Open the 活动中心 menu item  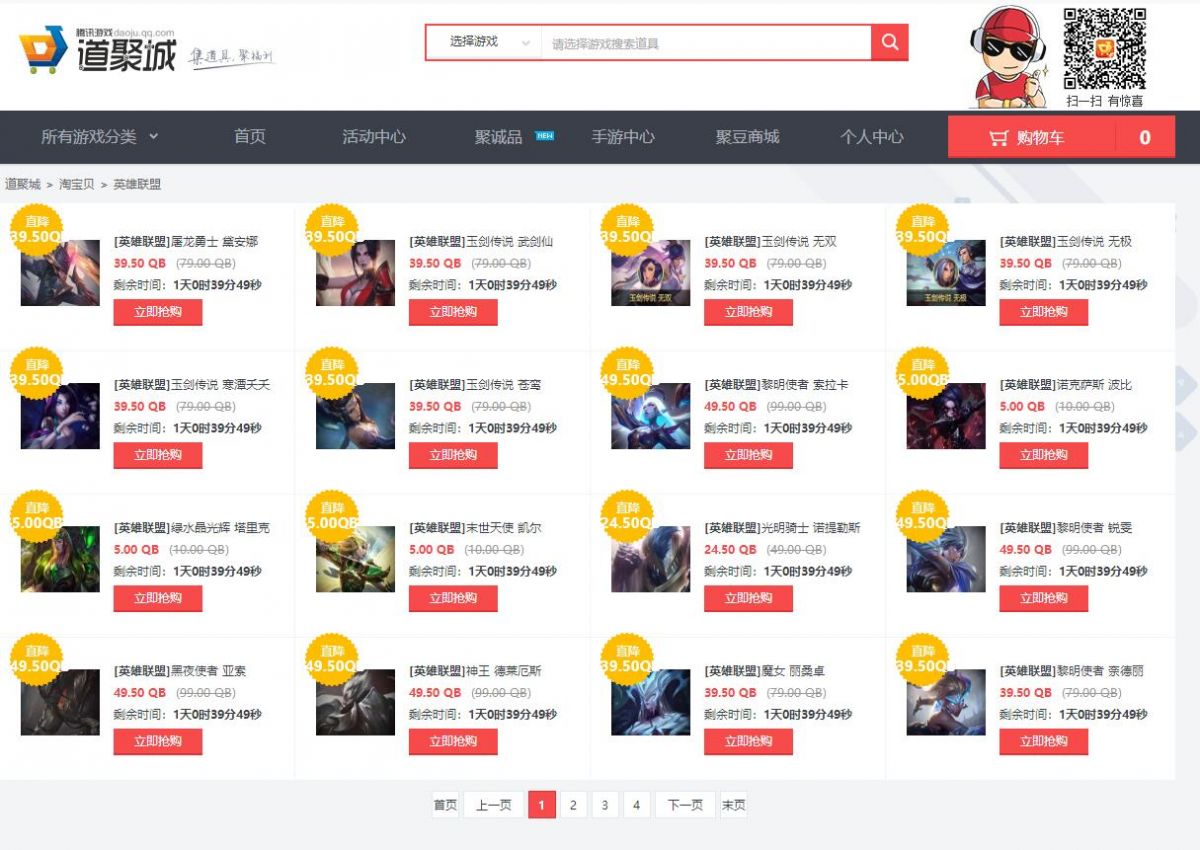[374, 137]
